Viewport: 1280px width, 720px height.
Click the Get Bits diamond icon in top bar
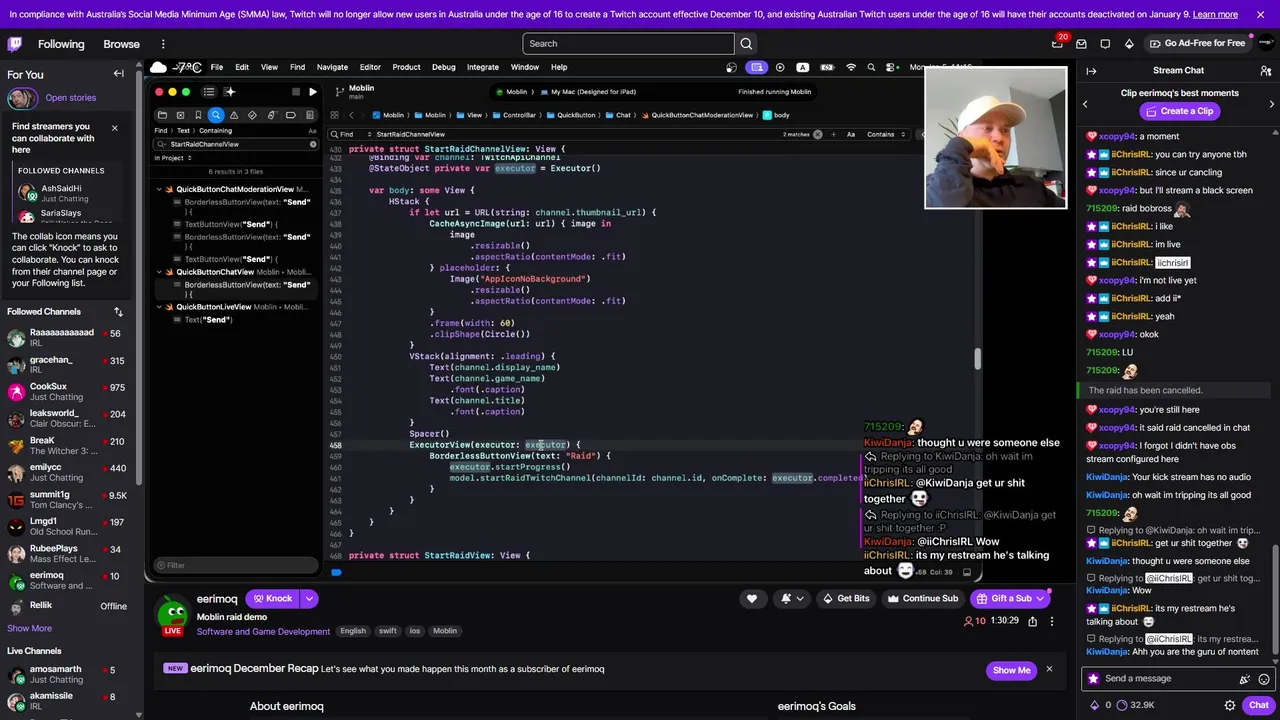pos(1129,44)
